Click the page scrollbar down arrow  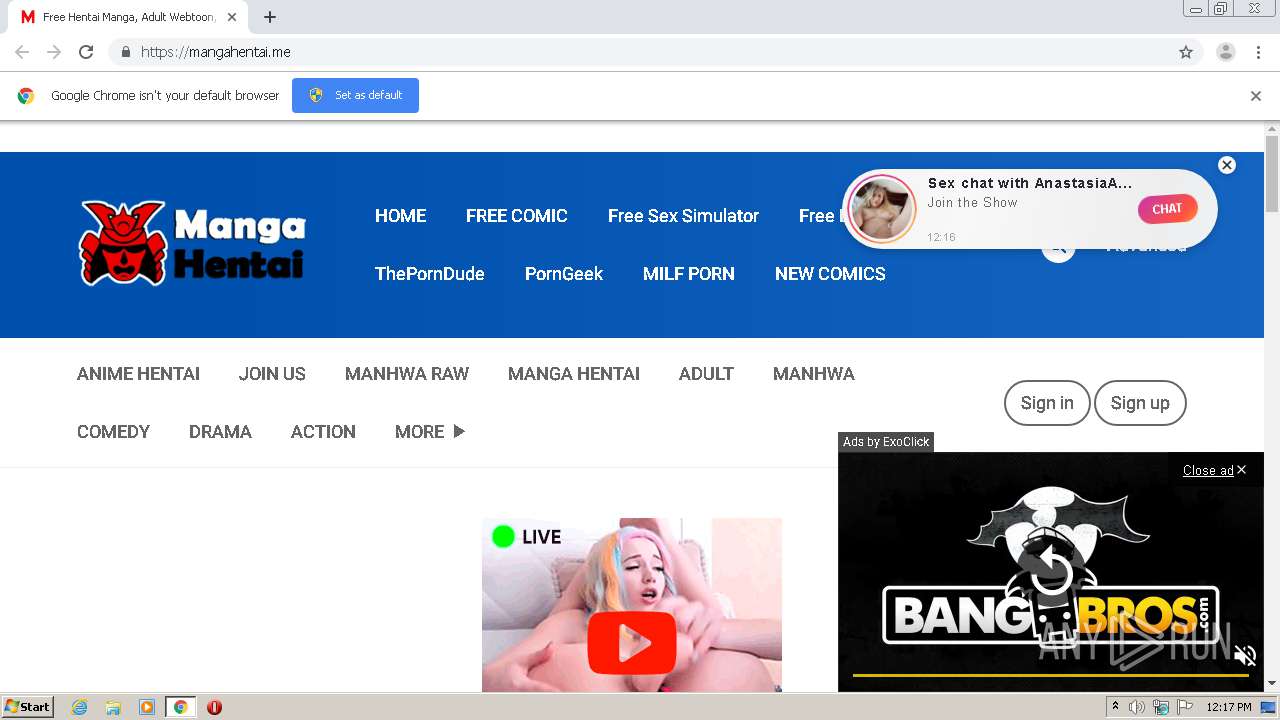[1272, 684]
